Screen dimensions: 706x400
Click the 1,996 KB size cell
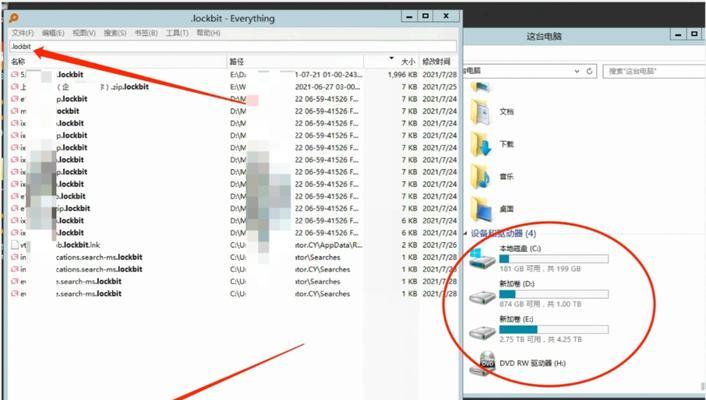click(x=403, y=74)
